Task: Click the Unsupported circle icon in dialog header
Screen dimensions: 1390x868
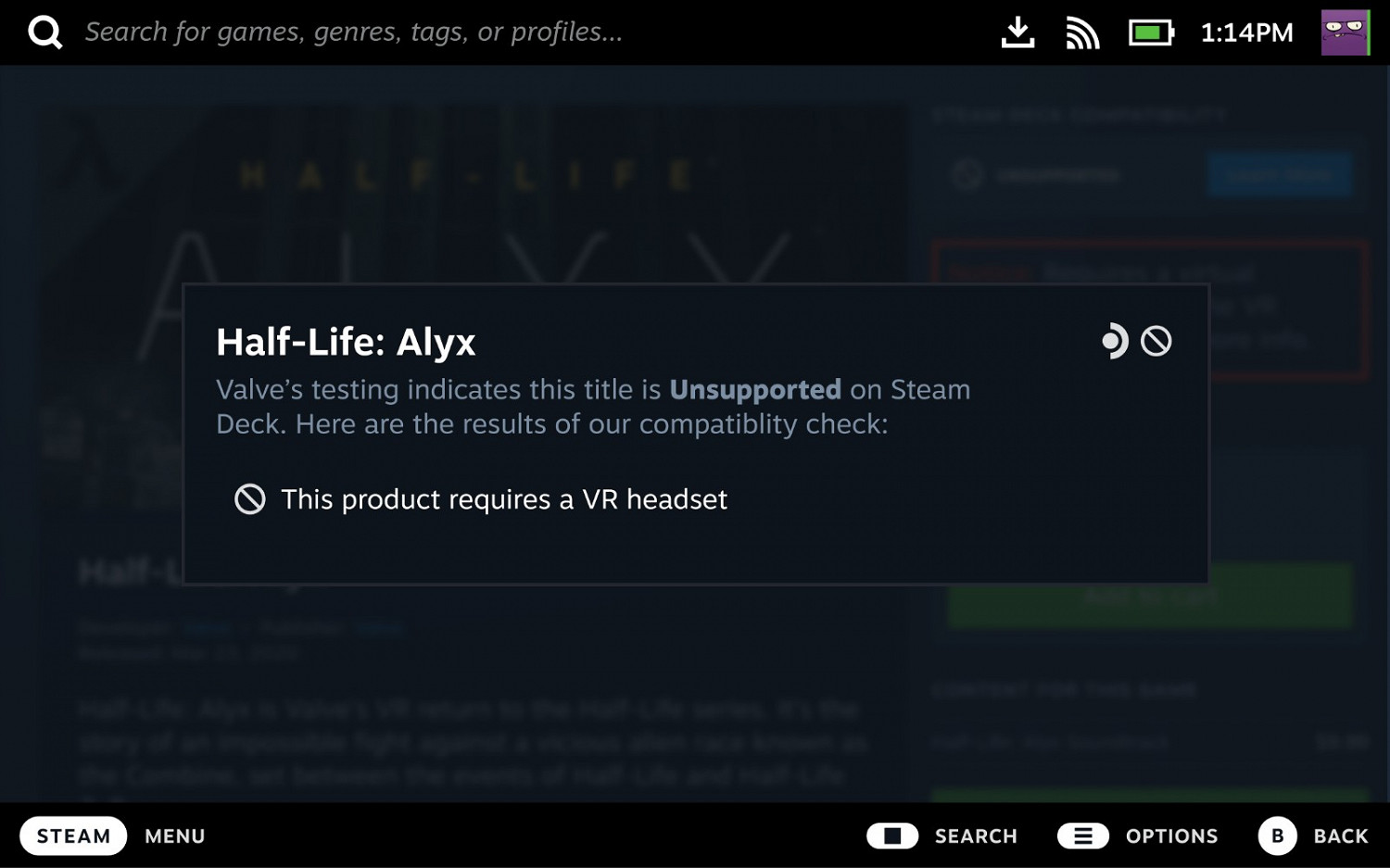Action: [x=1156, y=341]
